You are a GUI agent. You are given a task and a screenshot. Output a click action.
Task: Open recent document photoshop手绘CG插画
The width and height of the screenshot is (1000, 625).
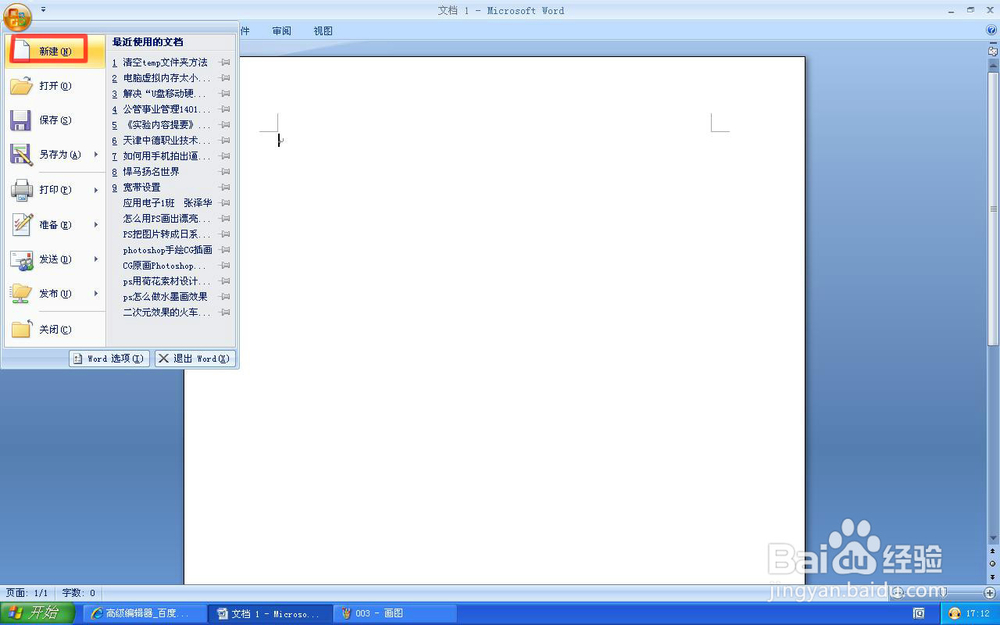165,250
